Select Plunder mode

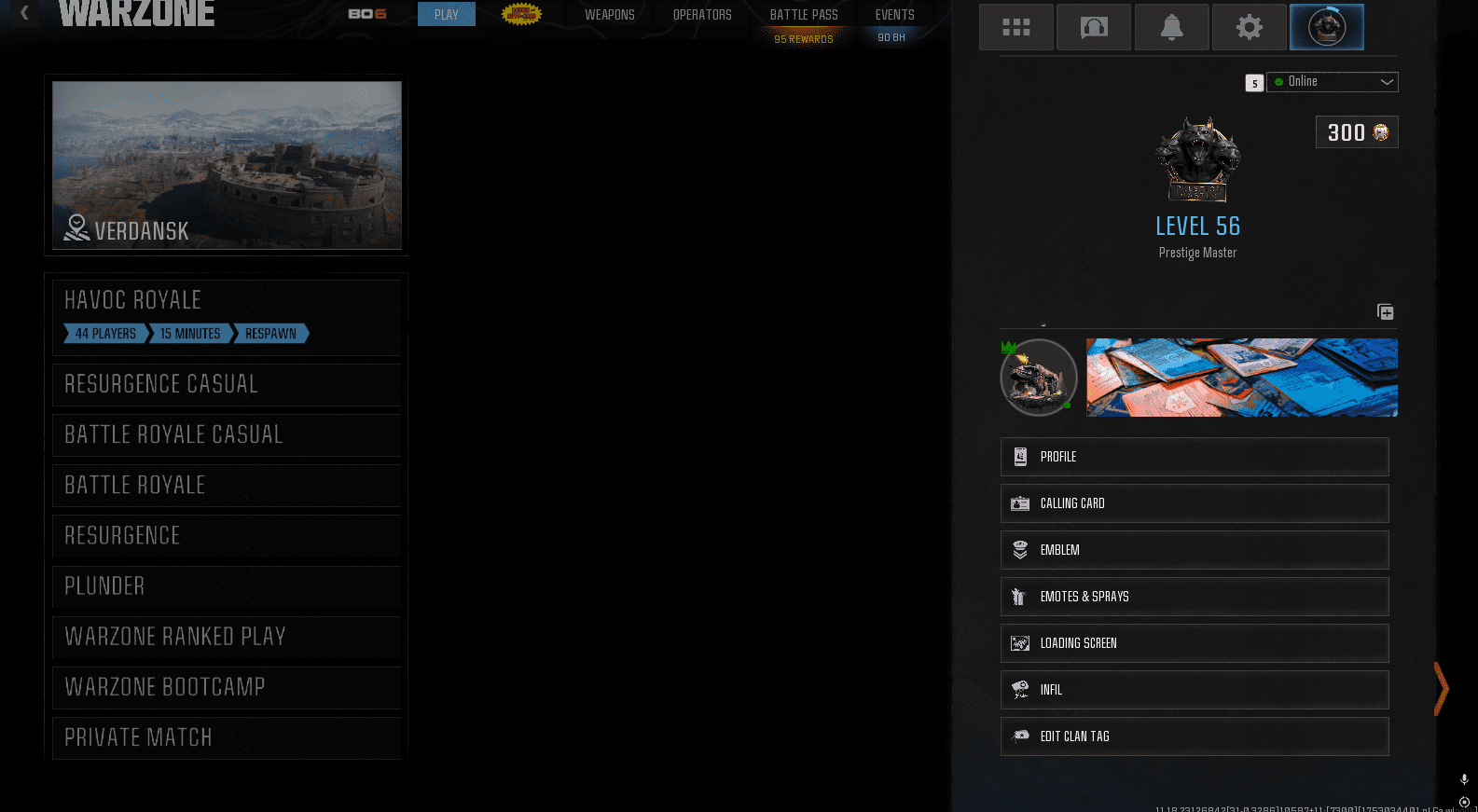point(227,586)
